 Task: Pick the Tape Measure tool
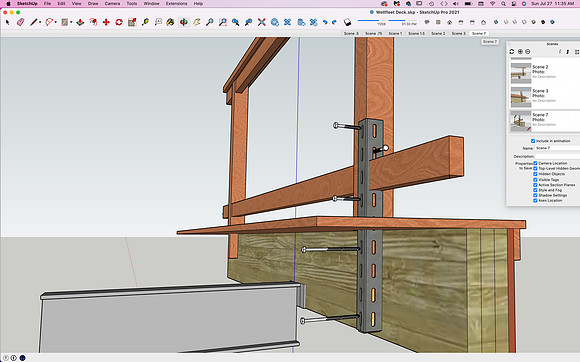(x=145, y=23)
